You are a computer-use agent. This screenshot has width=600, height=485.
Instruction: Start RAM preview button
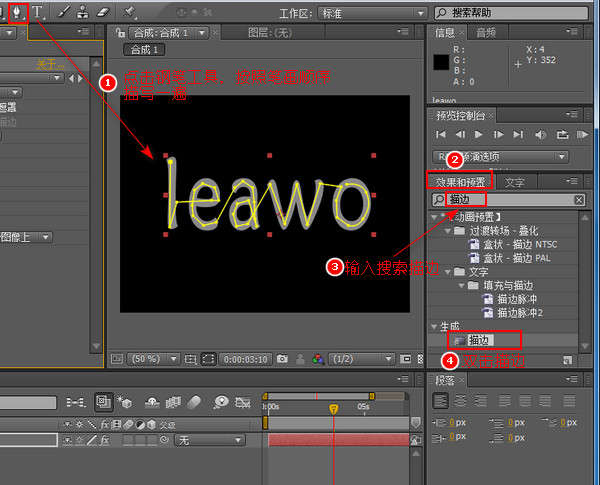point(582,134)
